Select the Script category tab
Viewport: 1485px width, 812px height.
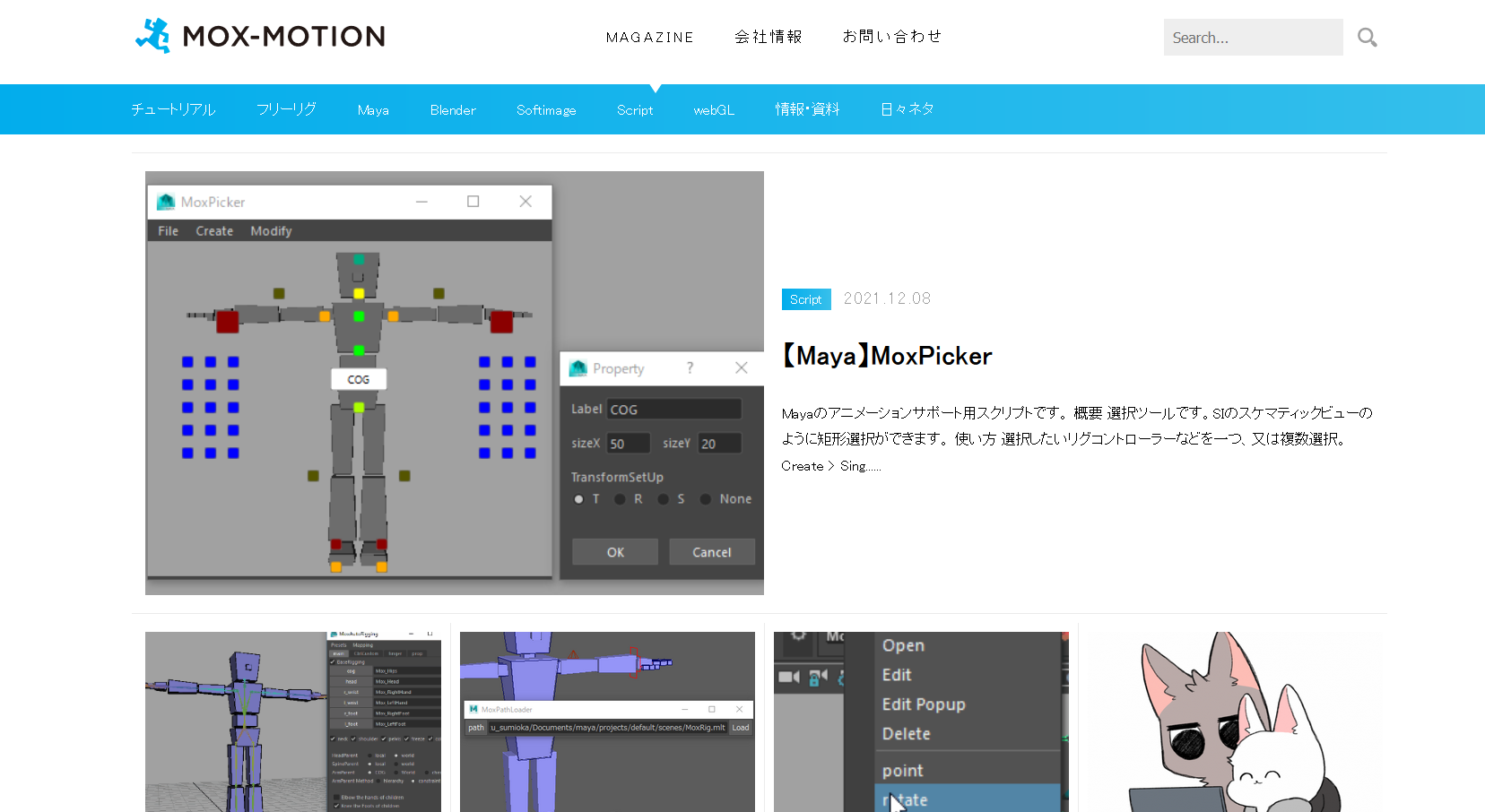tap(635, 109)
